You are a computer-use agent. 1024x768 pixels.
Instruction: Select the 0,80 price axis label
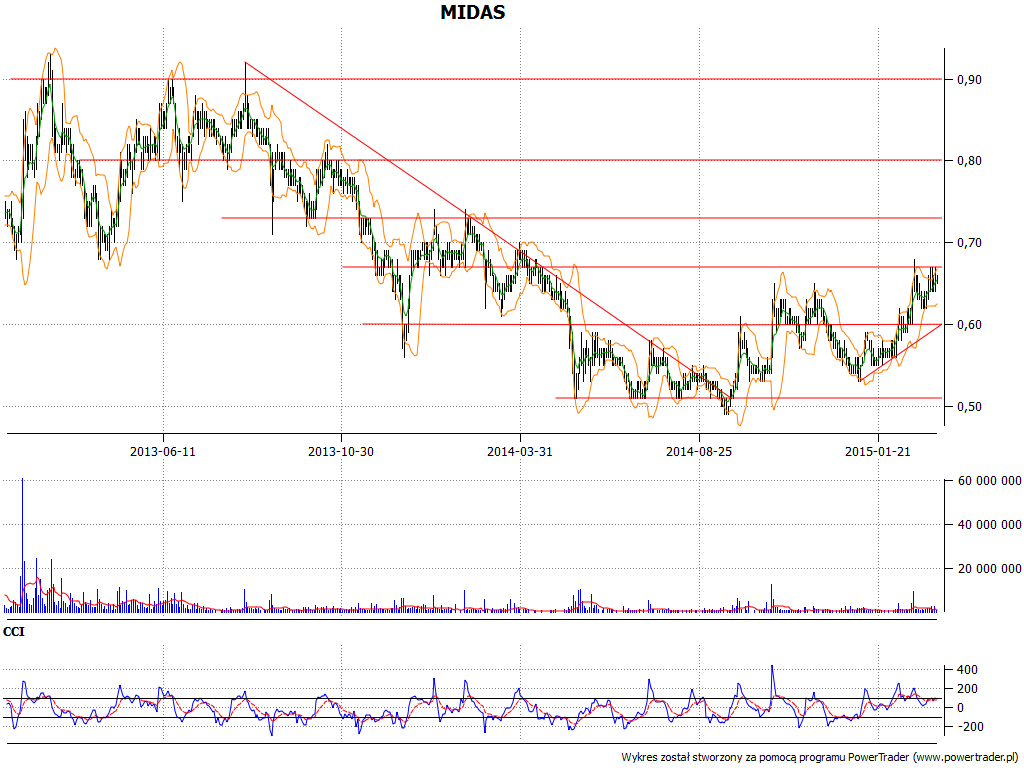[969, 161]
